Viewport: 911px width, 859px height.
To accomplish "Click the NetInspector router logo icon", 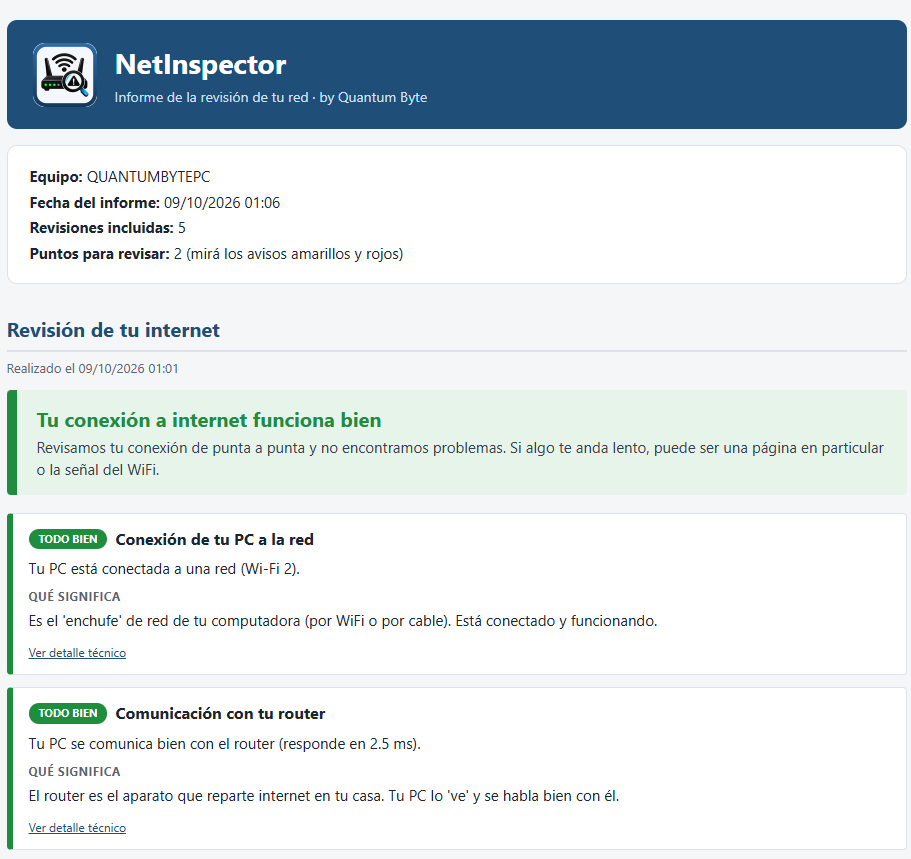I will click(x=64, y=75).
